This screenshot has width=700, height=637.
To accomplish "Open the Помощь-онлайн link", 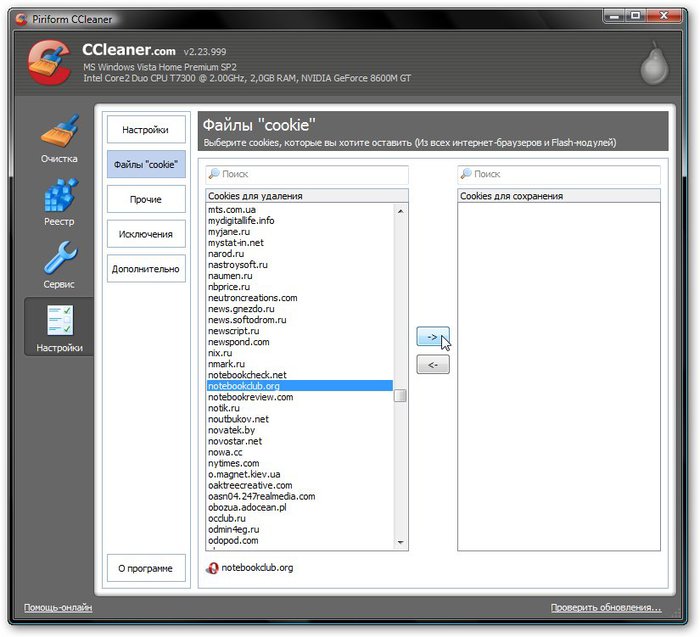I will click(x=58, y=608).
